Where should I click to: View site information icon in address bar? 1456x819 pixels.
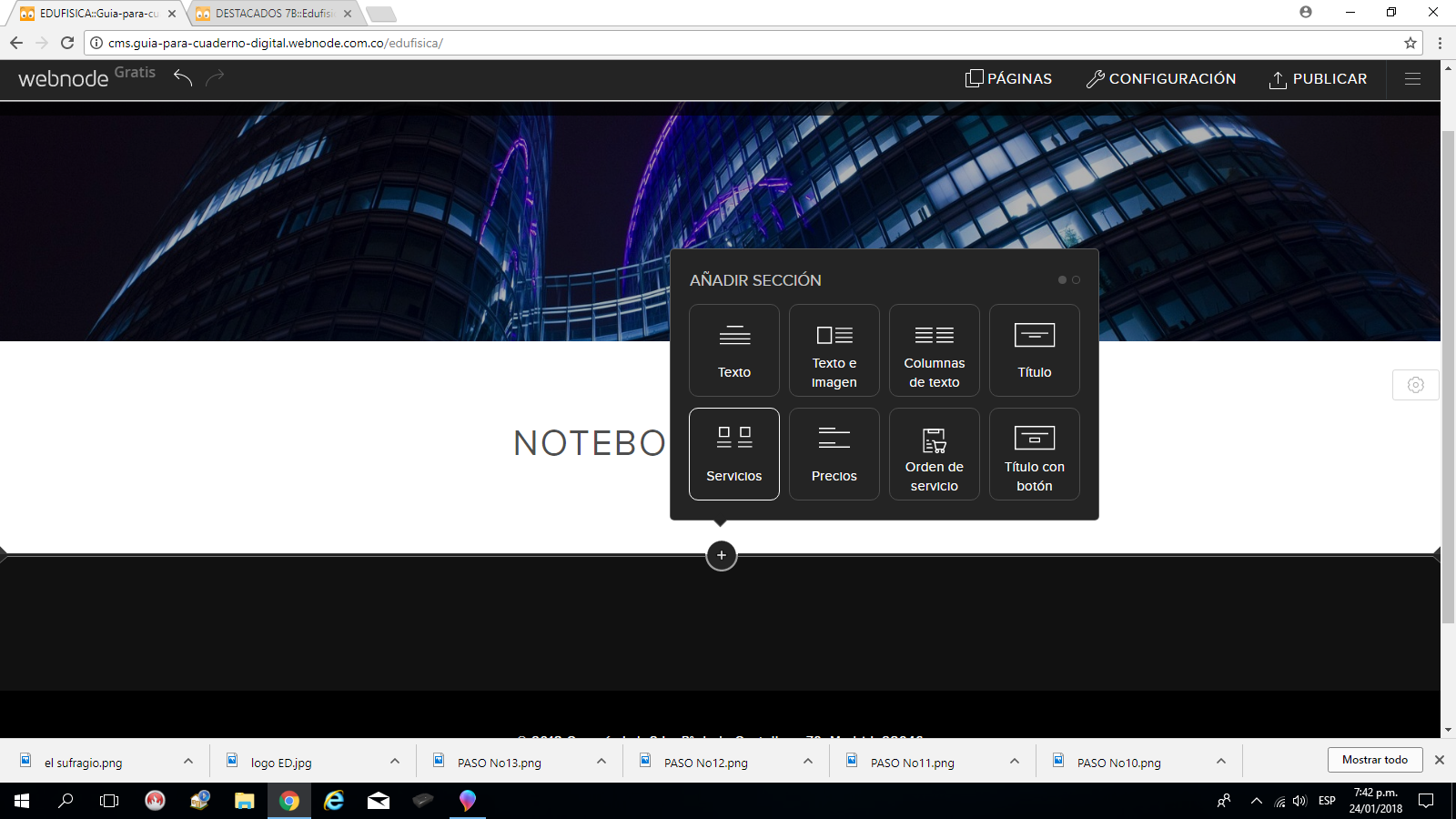(x=96, y=43)
